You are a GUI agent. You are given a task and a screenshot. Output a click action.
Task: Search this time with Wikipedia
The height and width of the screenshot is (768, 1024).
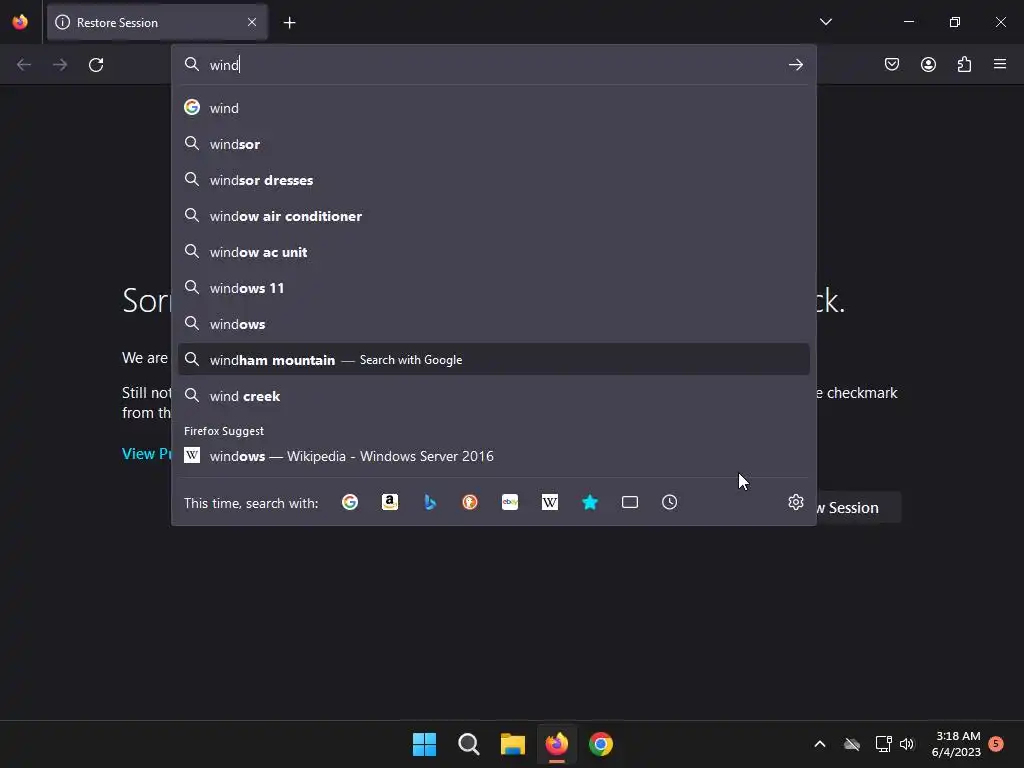click(x=550, y=502)
